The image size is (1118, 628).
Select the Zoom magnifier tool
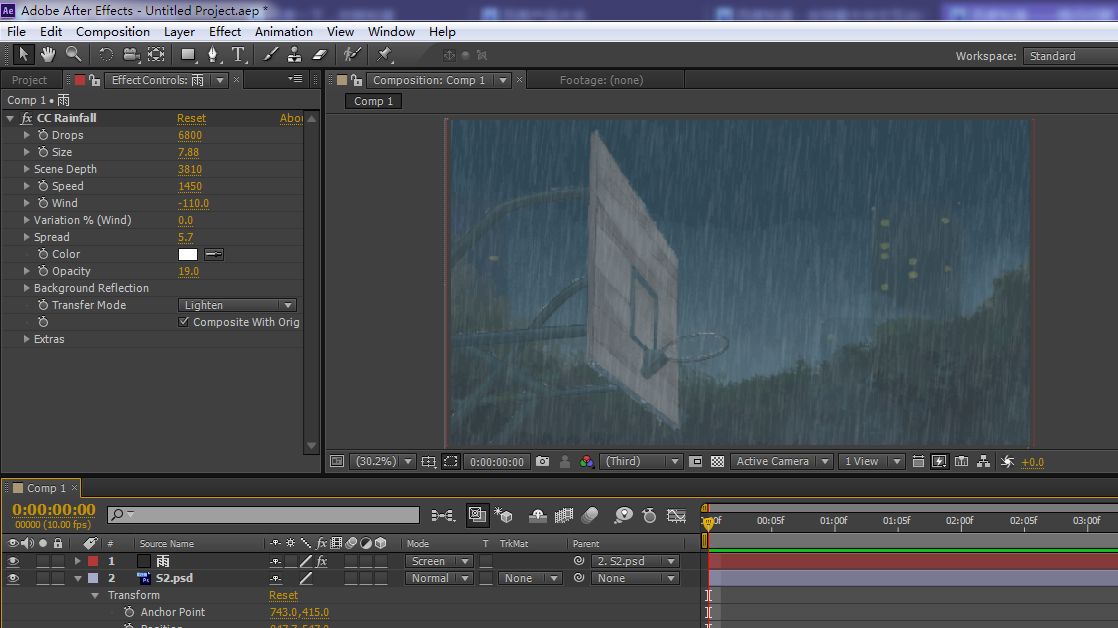(73, 55)
